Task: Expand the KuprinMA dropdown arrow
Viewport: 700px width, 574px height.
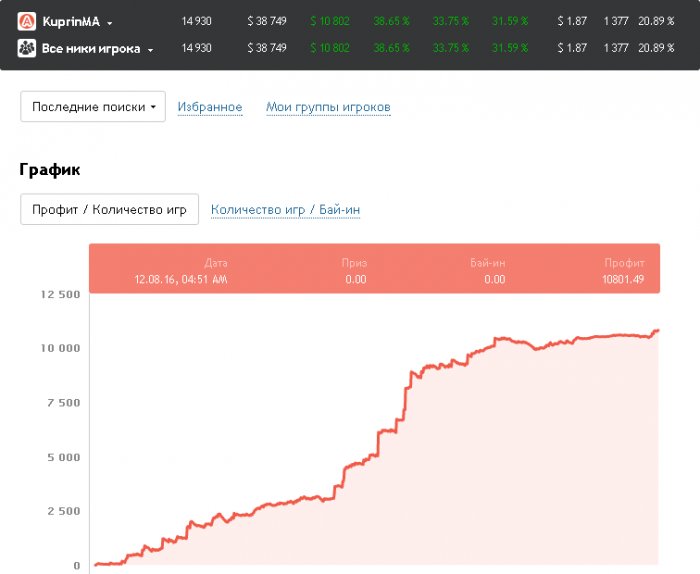Action: point(110,22)
